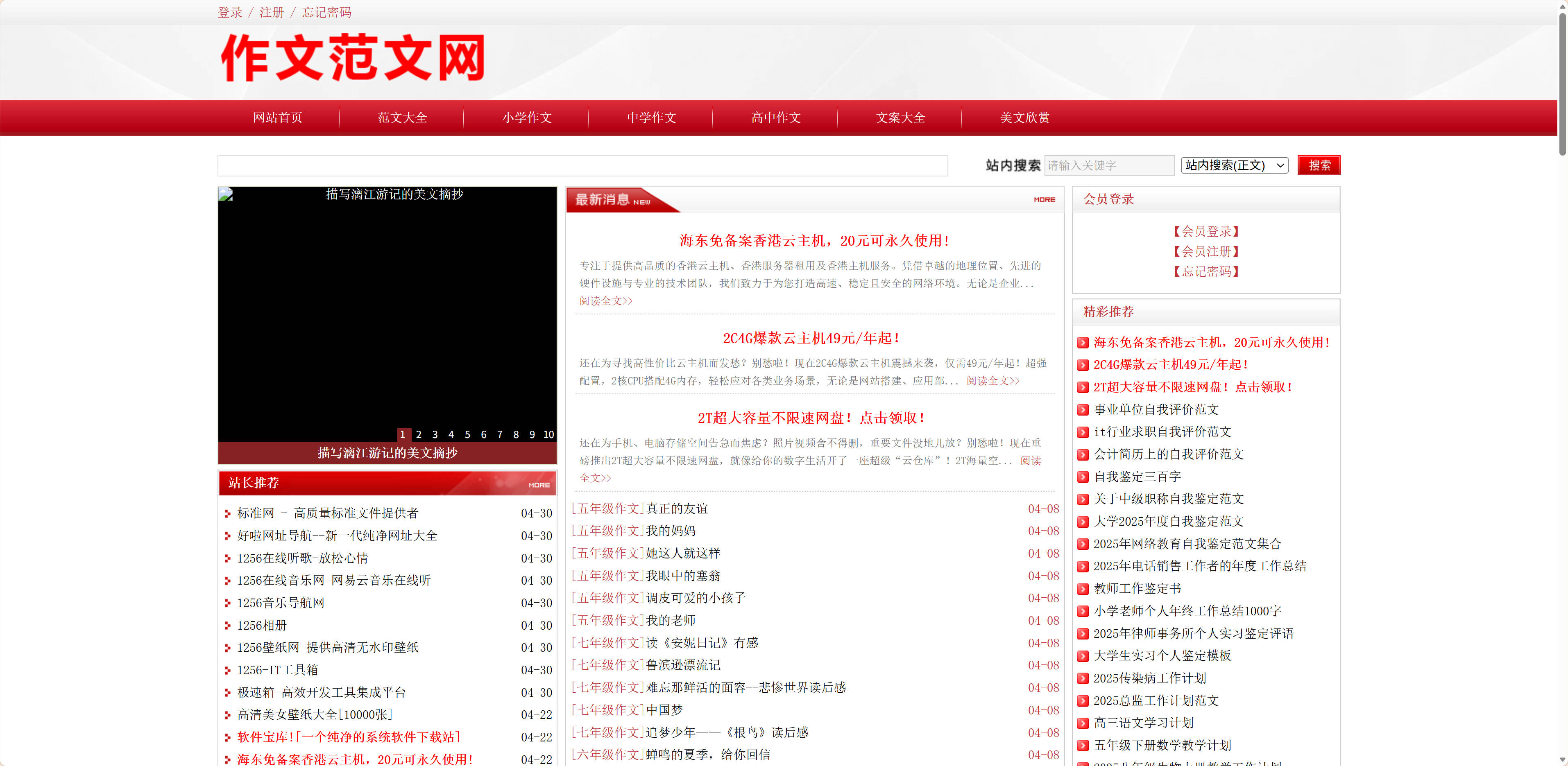
Task: Click red arrow icon beside 自我鉴定三百字
Action: pos(1083,477)
